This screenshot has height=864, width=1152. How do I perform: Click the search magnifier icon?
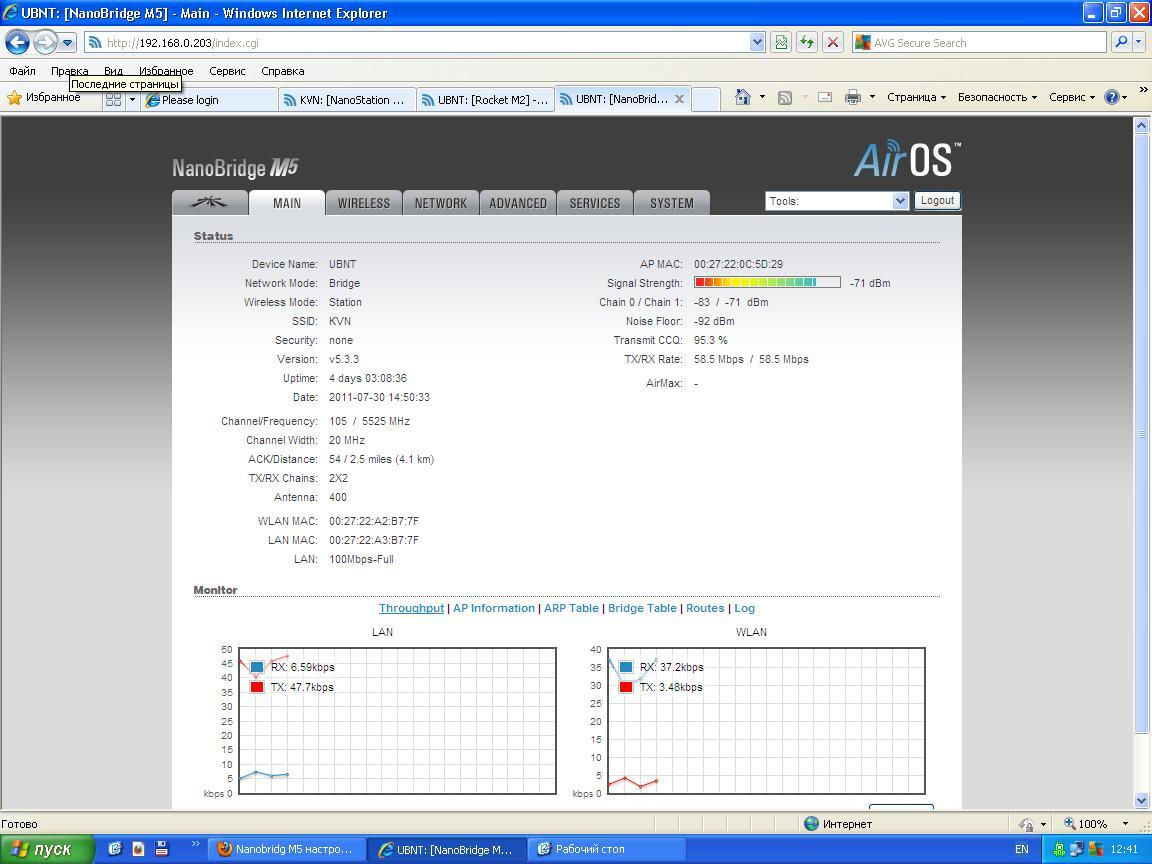coord(1121,42)
